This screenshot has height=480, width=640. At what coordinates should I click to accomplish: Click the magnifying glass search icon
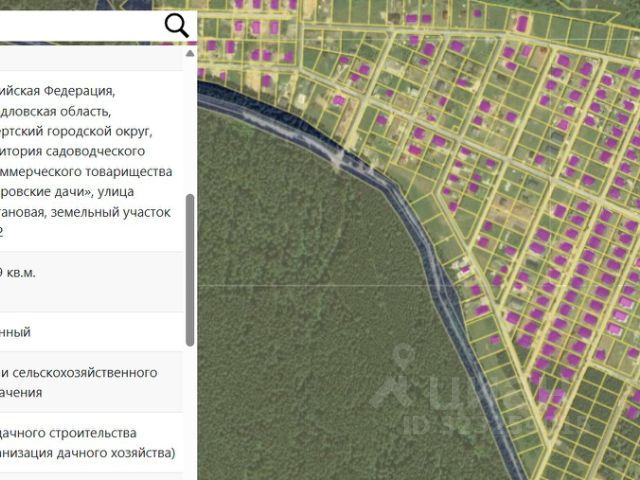[x=177, y=25]
